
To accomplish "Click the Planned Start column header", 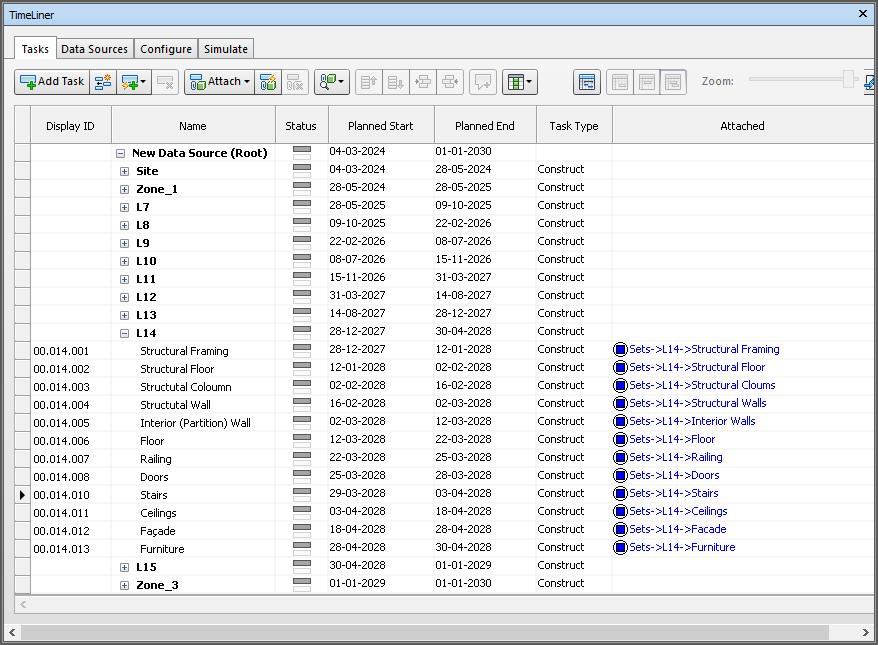I will click(380, 126).
